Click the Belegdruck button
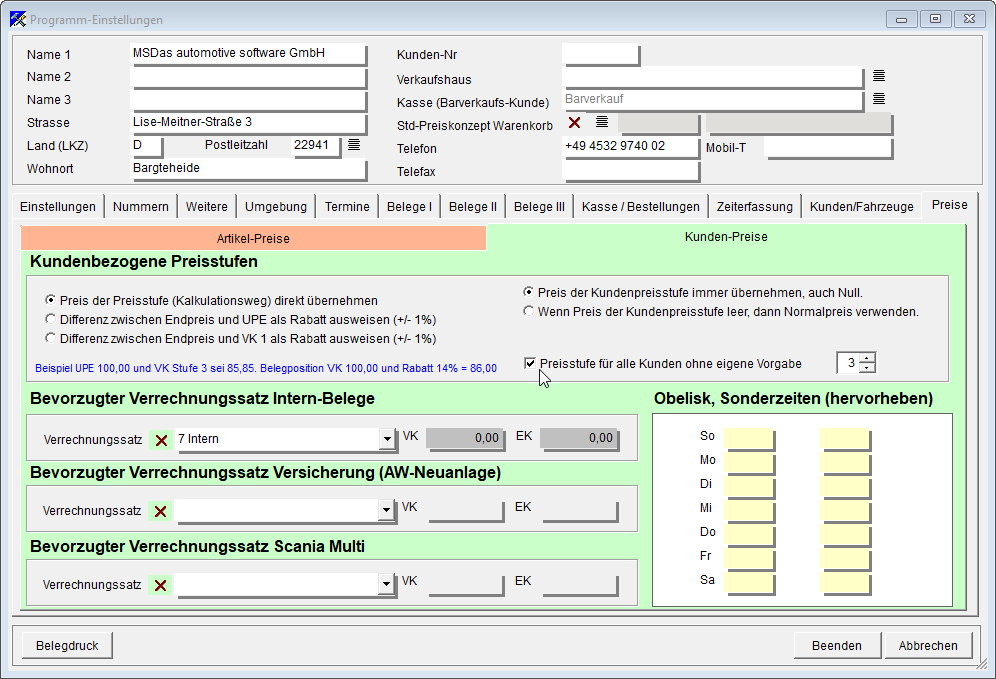Image resolution: width=996 pixels, height=679 pixels. point(67,645)
